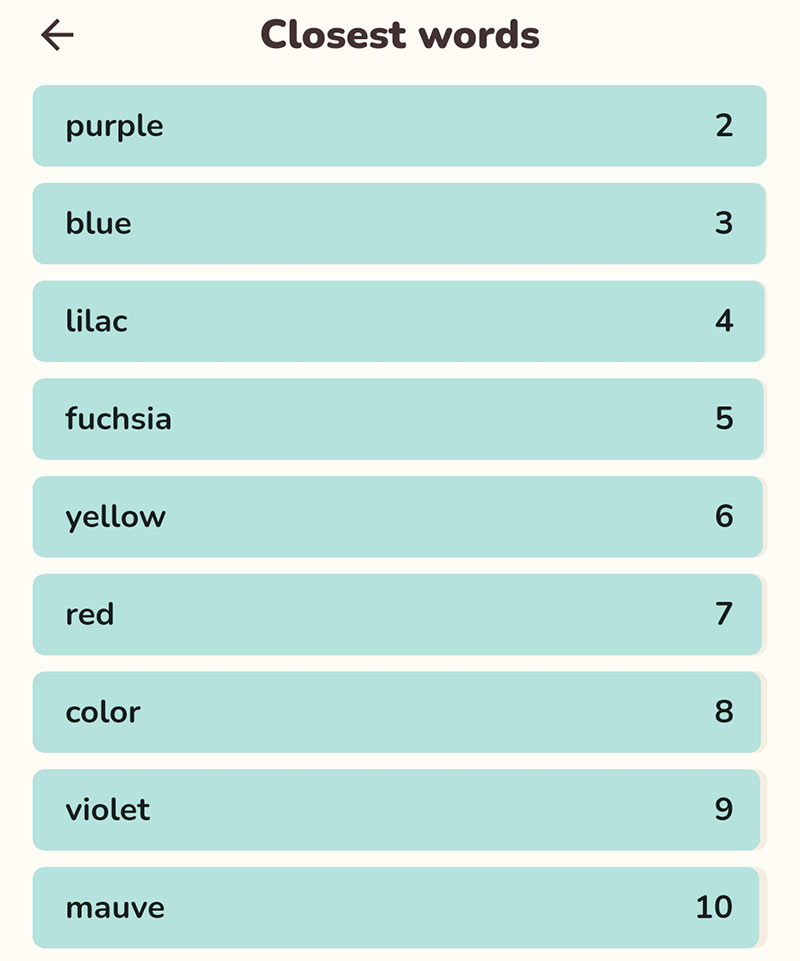Select rank 7 on red row
This screenshot has height=961, width=800.
(x=724, y=614)
